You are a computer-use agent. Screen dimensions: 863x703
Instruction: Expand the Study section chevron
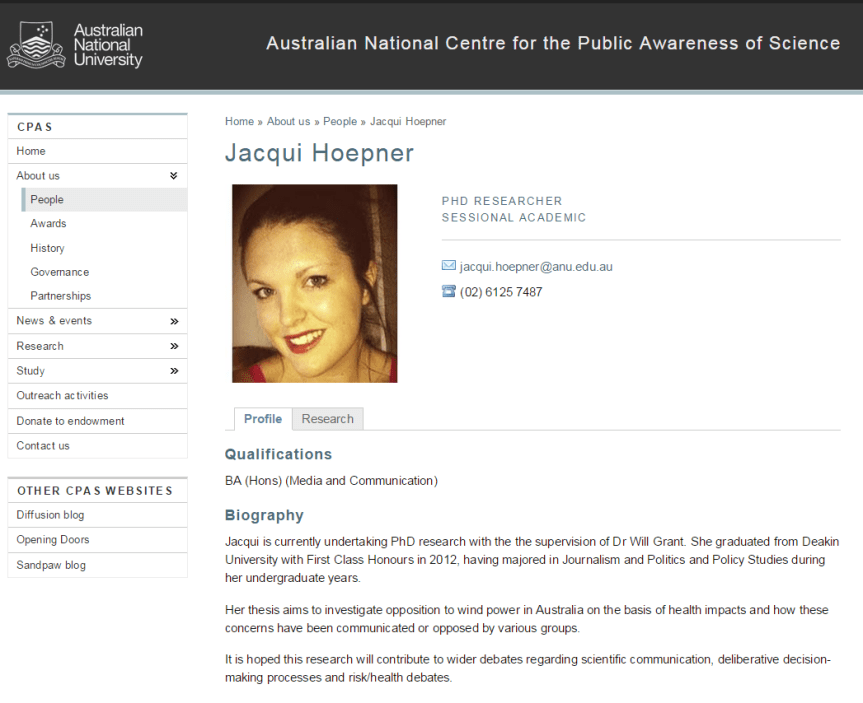point(173,371)
